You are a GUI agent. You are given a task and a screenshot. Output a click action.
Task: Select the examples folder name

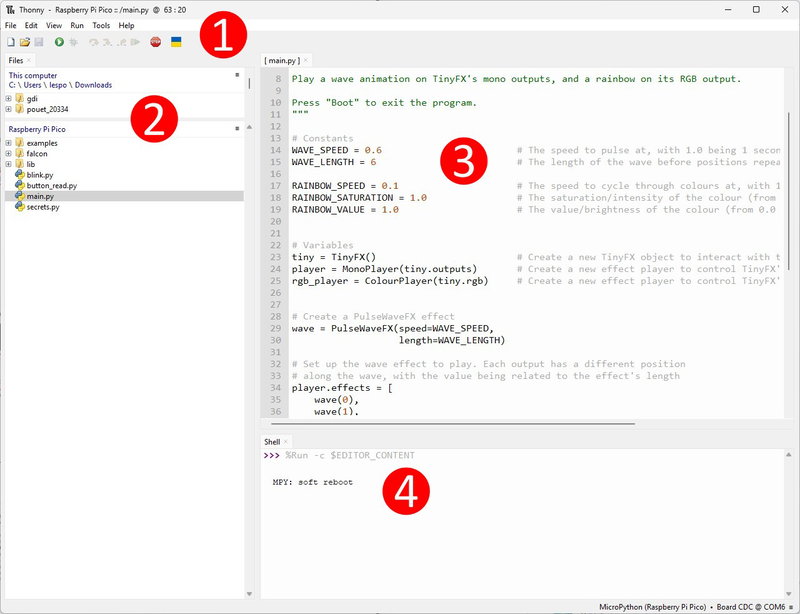tap(42, 143)
